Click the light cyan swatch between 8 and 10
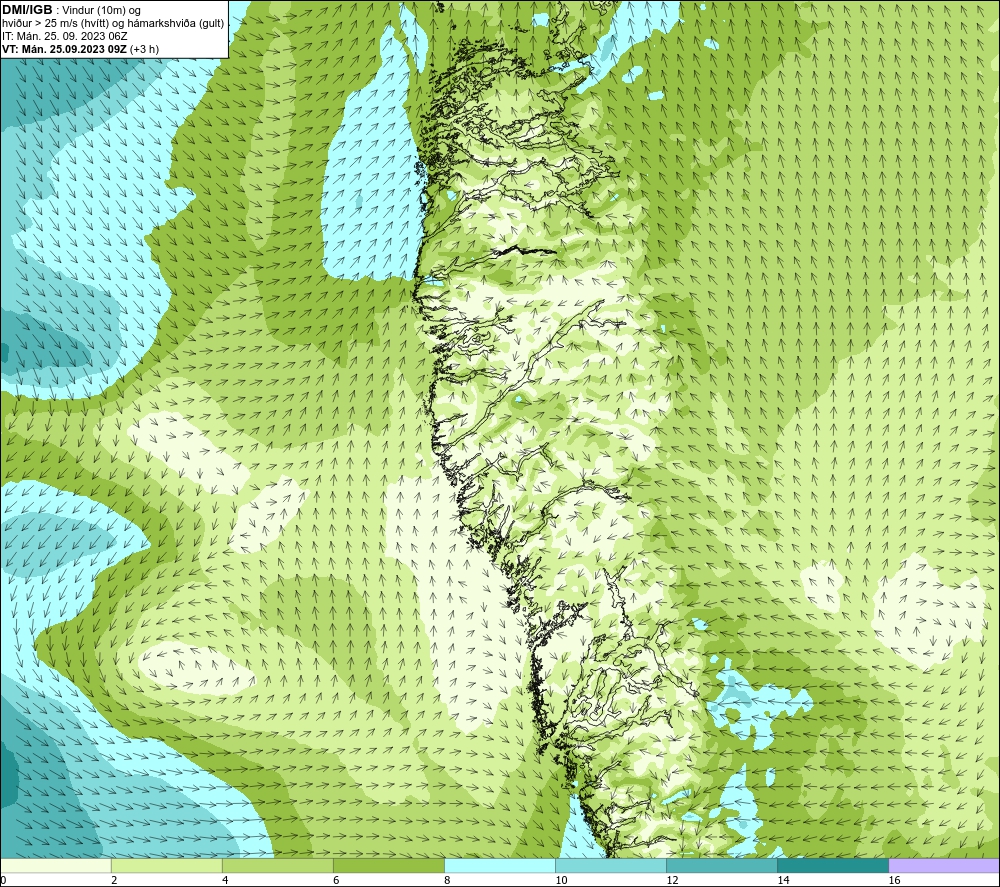This screenshot has height=887, width=1000. click(500, 865)
